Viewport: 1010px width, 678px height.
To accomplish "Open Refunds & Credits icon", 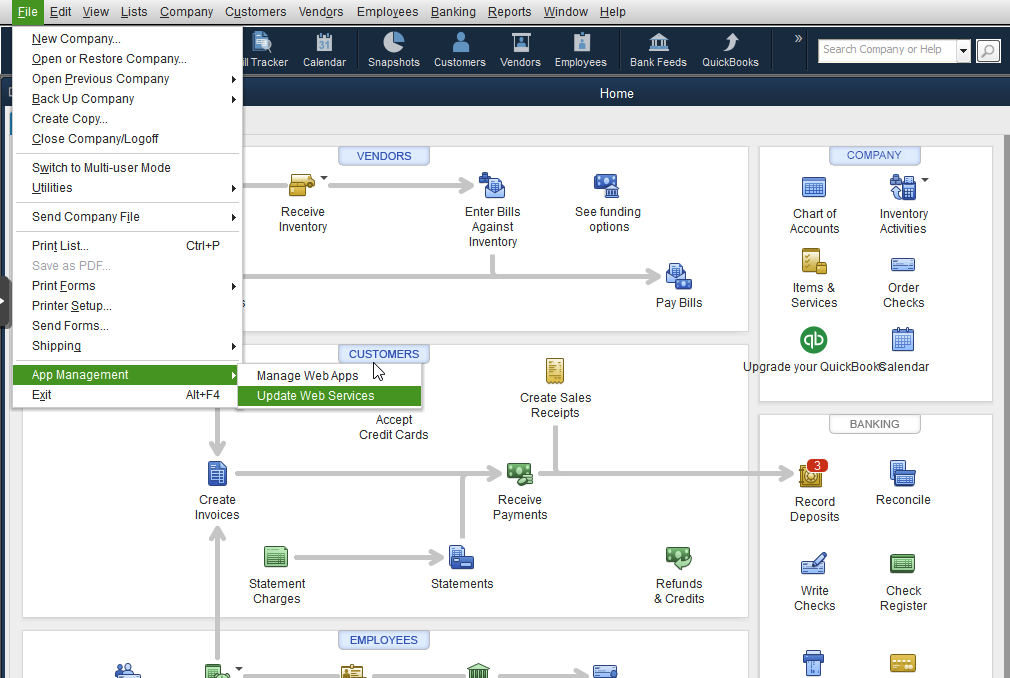I will coord(678,558).
